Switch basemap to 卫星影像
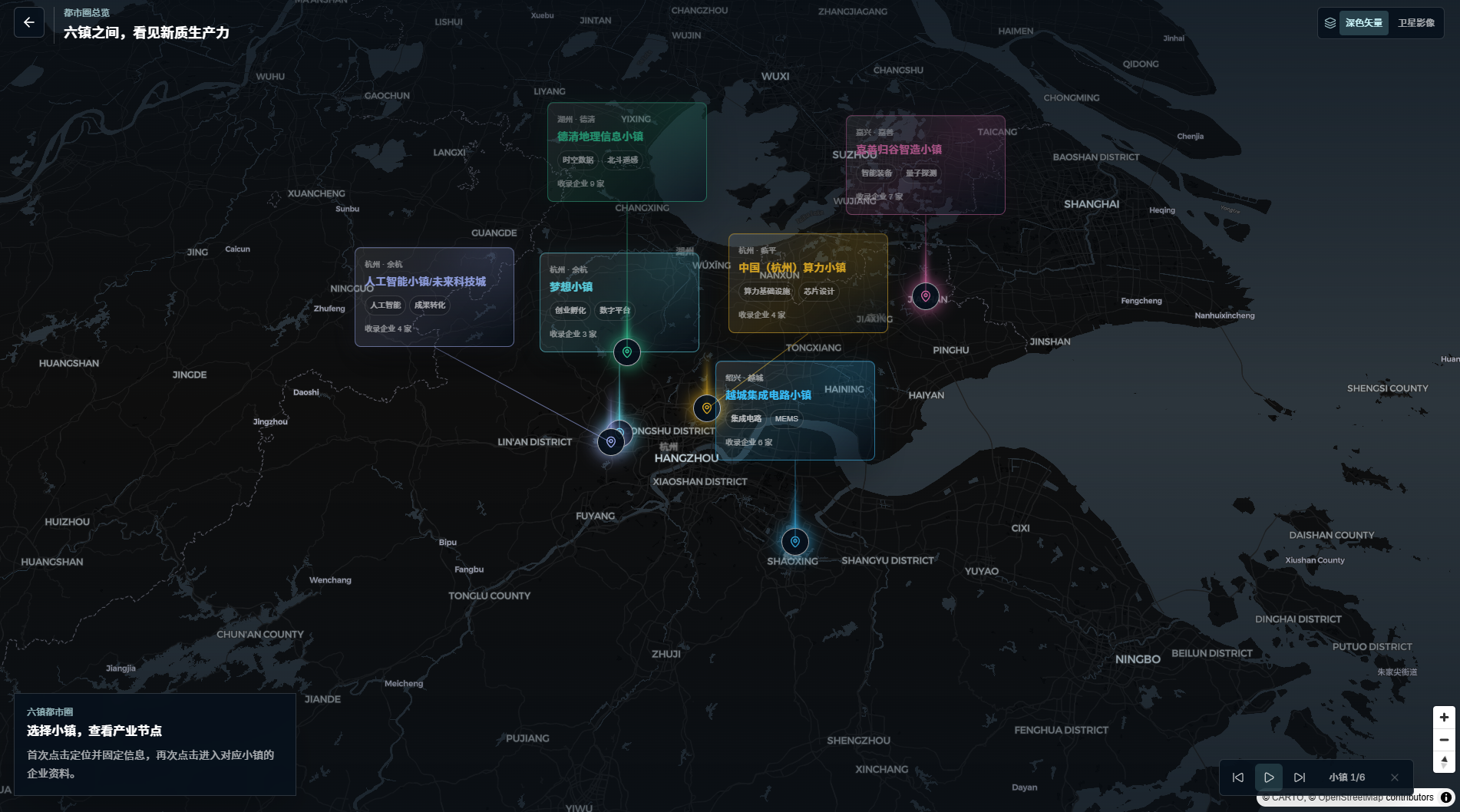 [x=1416, y=23]
